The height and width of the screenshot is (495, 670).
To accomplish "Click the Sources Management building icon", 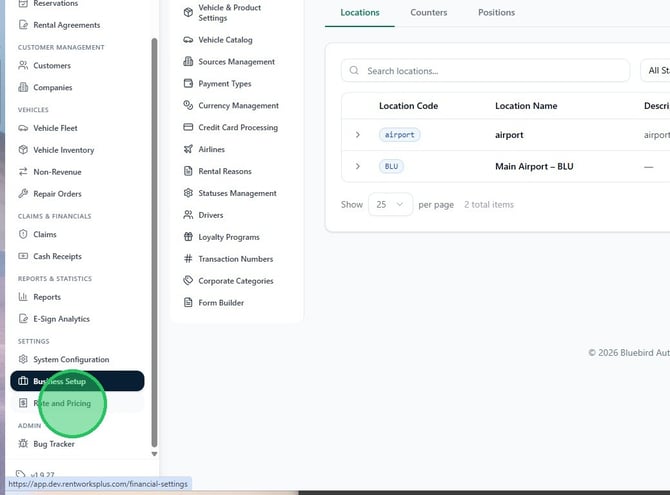I will [188, 62].
